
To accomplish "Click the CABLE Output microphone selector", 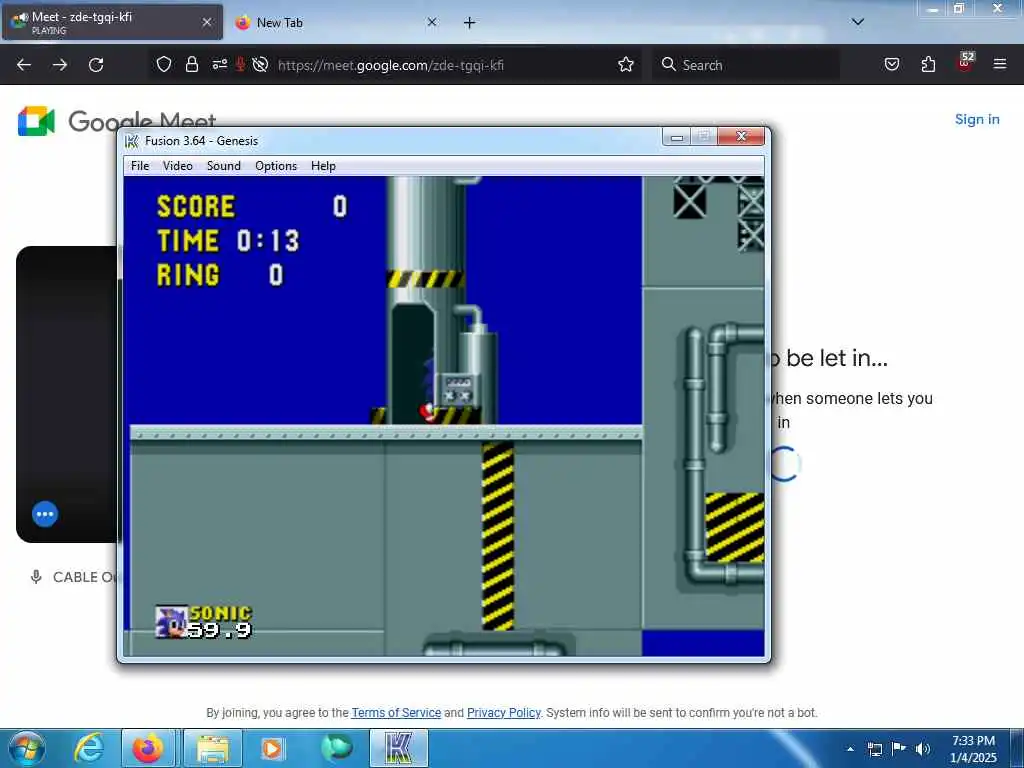I will [x=74, y=577].
